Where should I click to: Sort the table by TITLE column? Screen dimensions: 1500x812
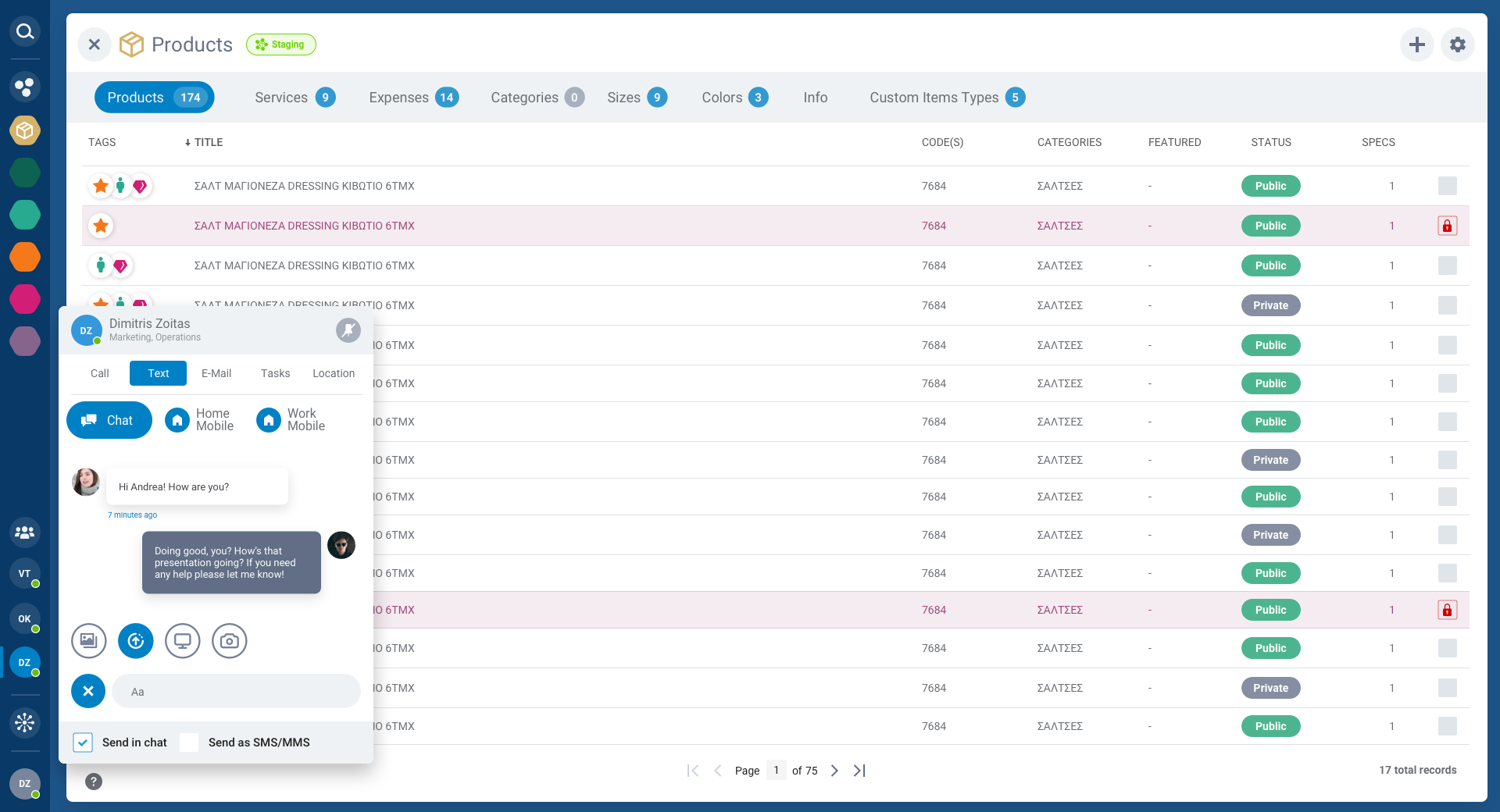point(208,142)
